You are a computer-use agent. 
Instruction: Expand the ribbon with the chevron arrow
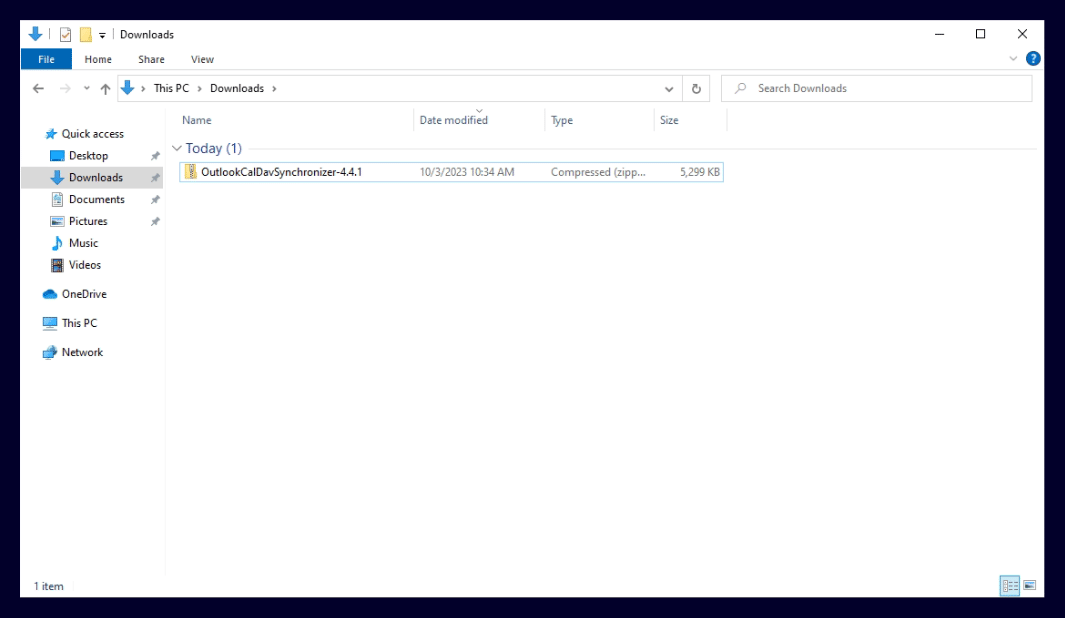click(1015, 58)
